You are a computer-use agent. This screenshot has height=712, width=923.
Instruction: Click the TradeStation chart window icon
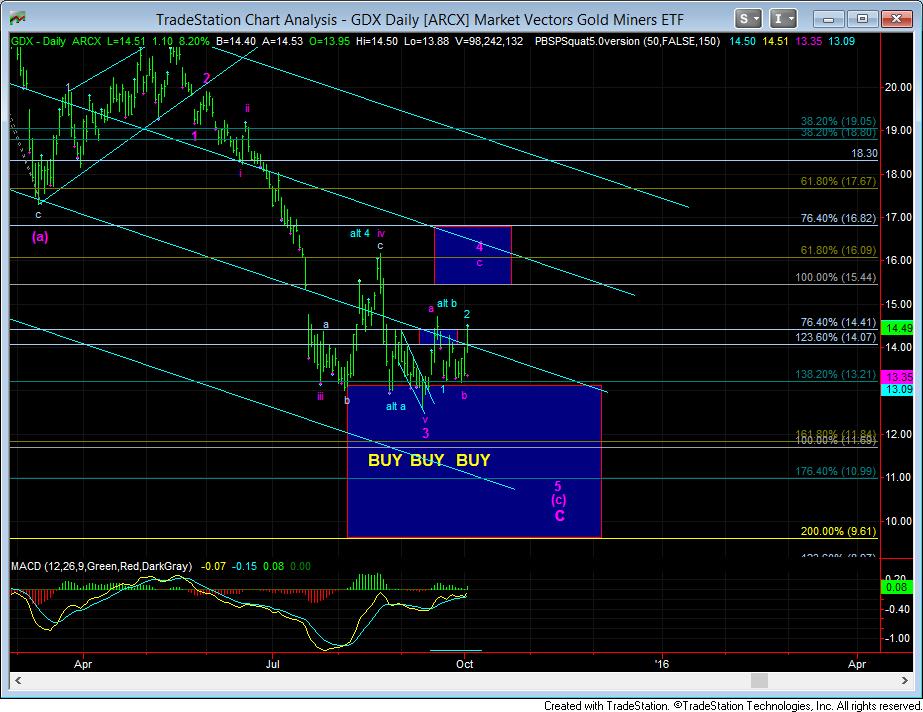(x=18, y=18)
